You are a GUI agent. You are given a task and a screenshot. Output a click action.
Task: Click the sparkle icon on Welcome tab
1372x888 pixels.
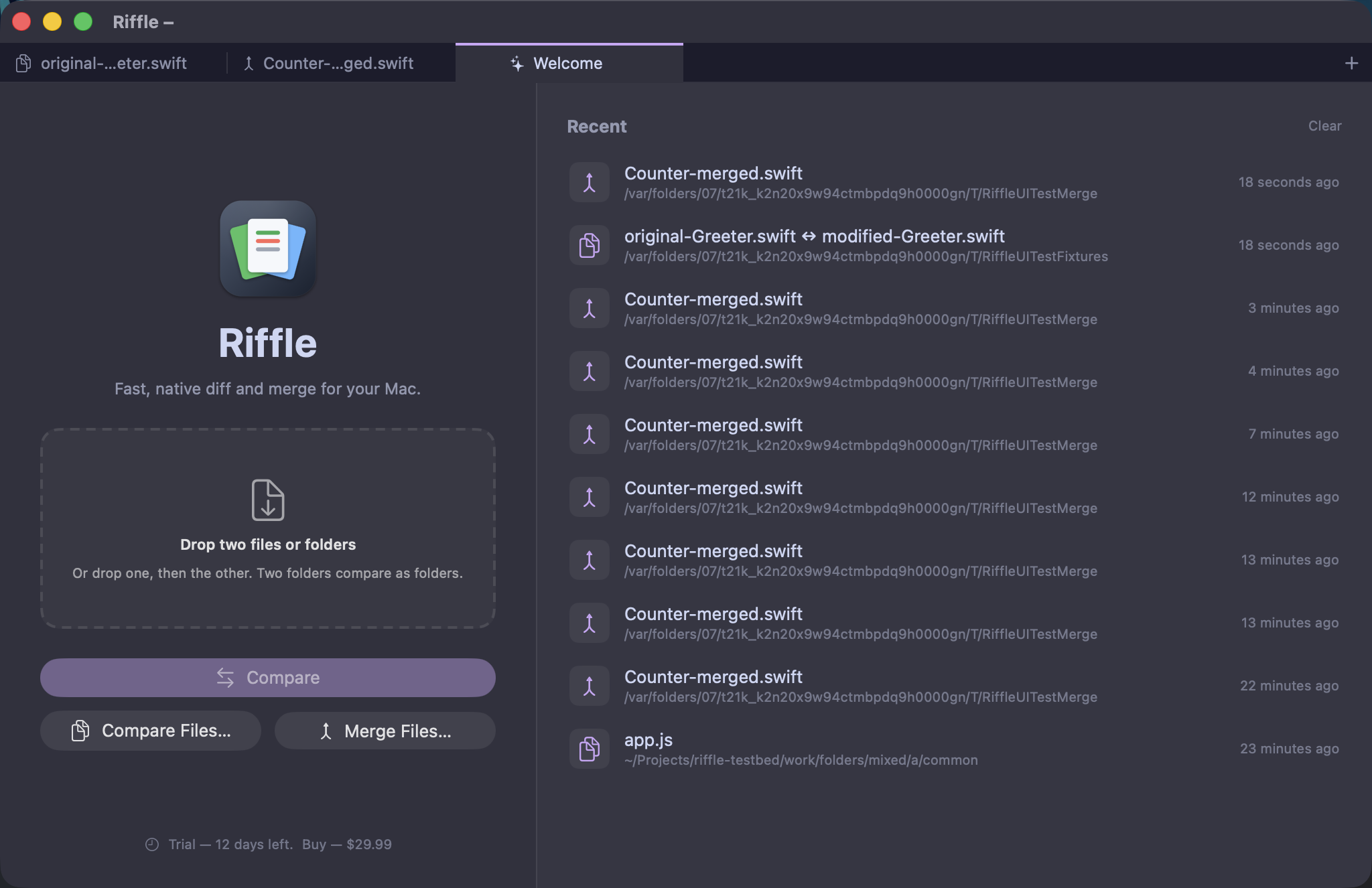coord(517,64)
